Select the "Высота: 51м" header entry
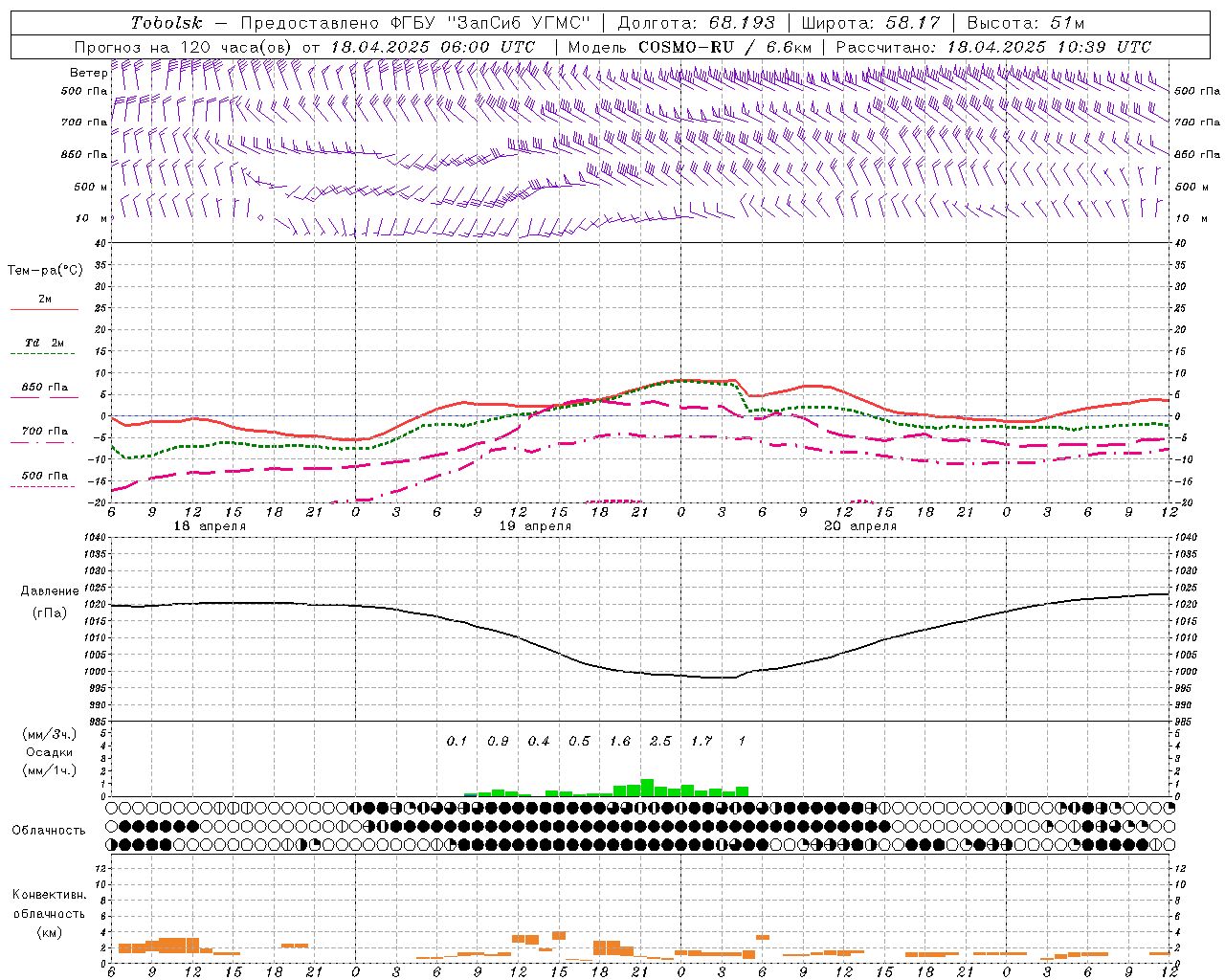 coord(1026,23)
